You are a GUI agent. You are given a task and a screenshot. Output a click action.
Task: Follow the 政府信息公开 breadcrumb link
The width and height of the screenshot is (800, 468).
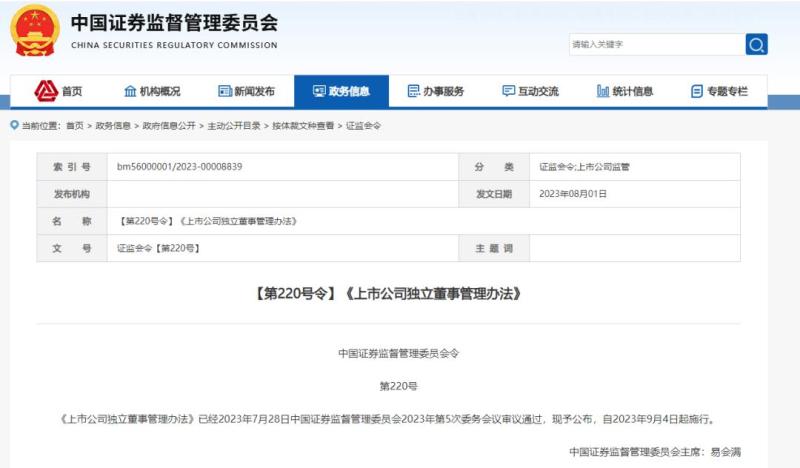169,126
